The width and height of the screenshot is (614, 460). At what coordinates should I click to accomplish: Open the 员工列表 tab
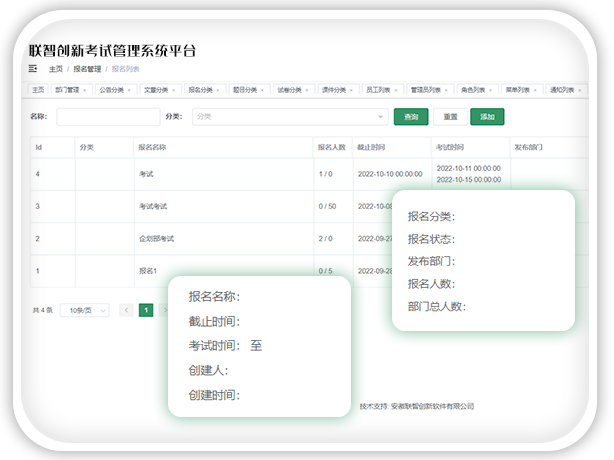tap(376, 90)
